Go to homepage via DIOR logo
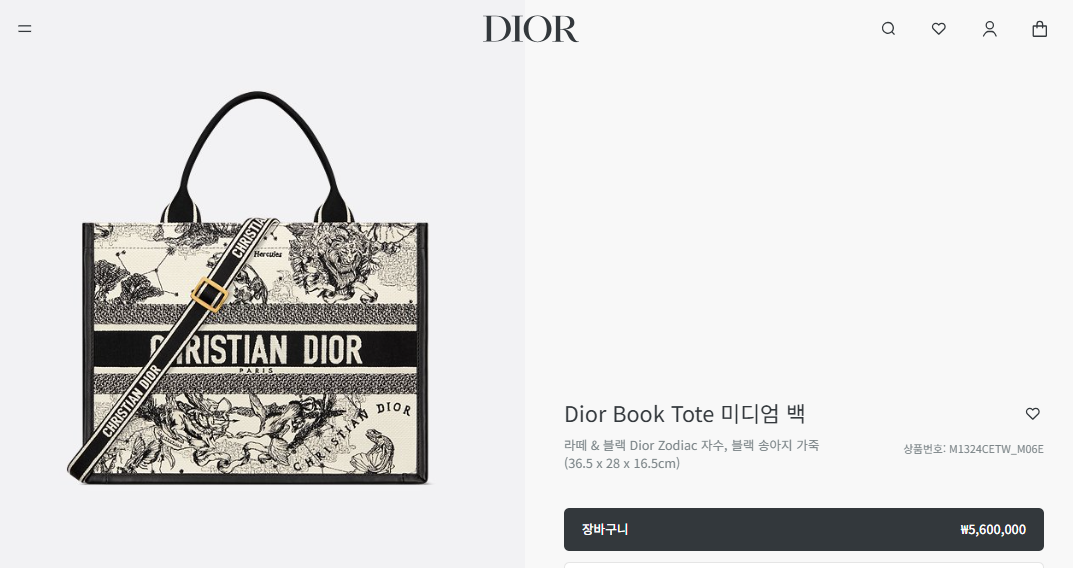 pos(530,29)
